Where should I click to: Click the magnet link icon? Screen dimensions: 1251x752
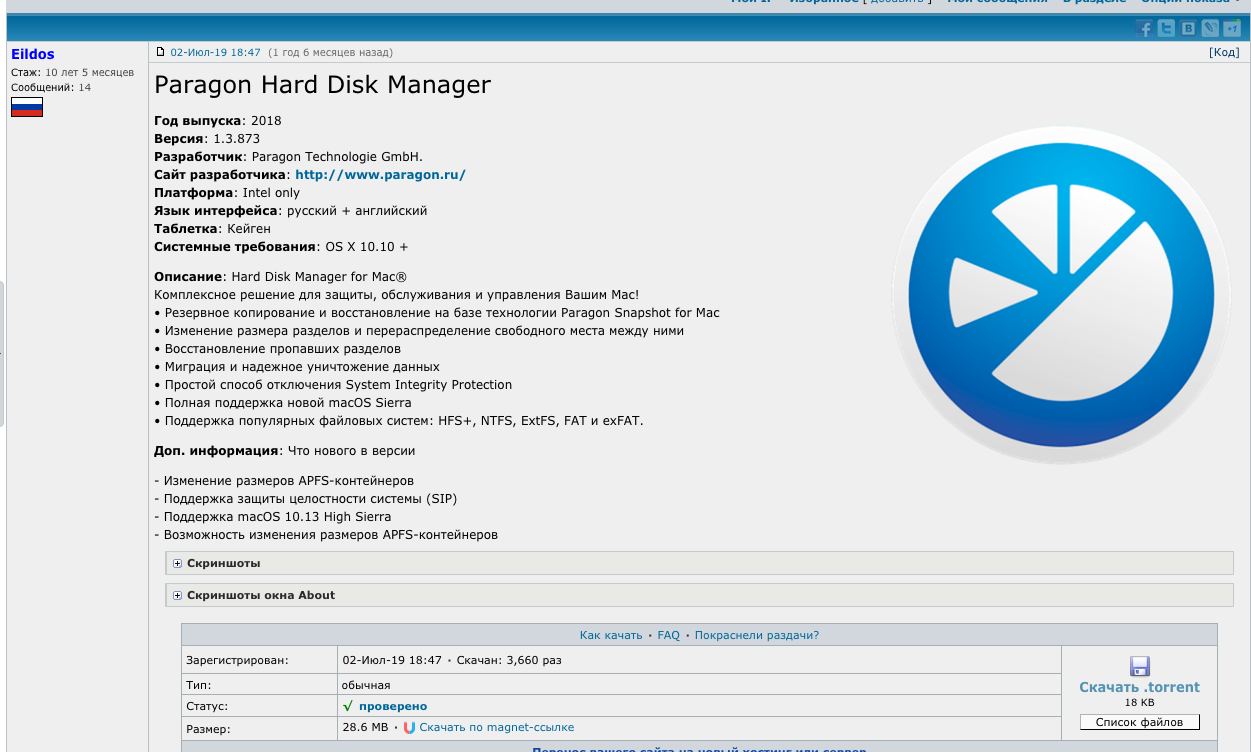pyautogui.click(x=409, y=728)
